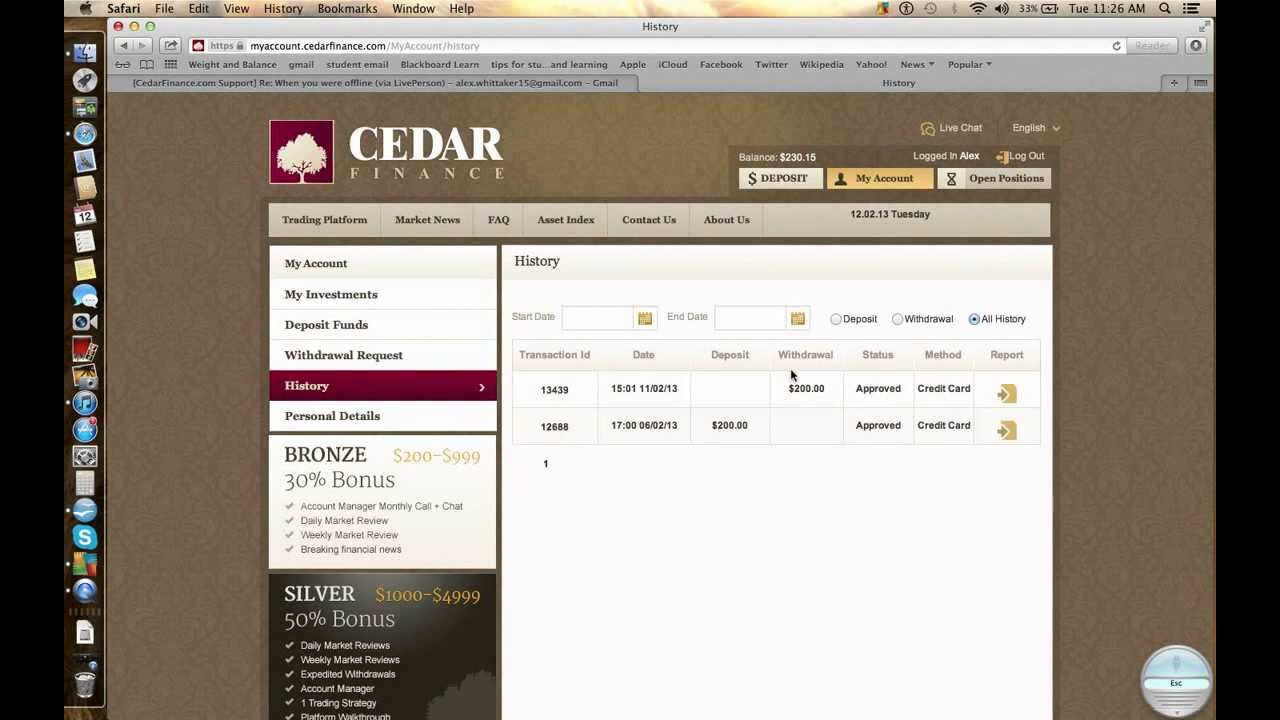Open Notification Center from menu bar

point(1191,8)
